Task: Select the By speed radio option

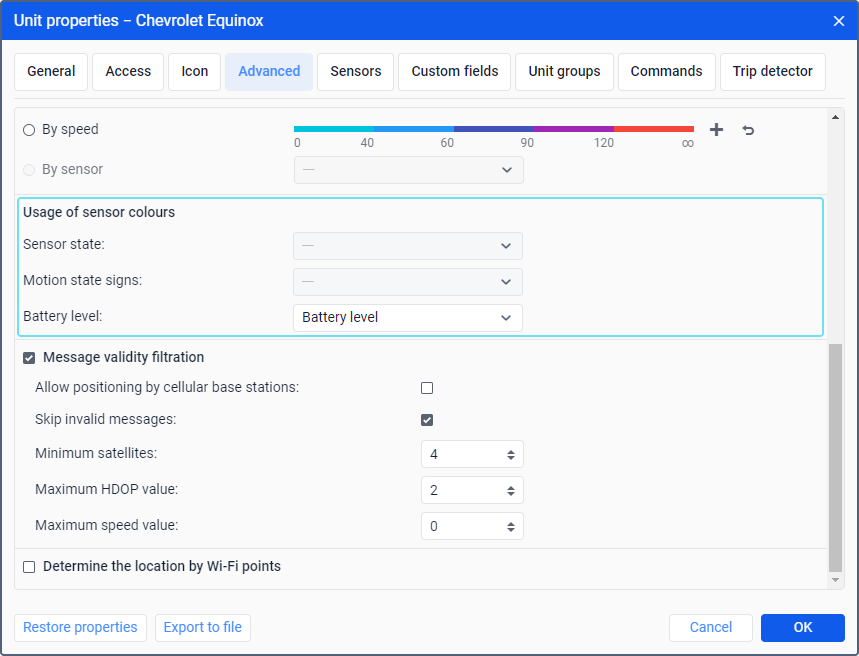Action: (29, 130)
